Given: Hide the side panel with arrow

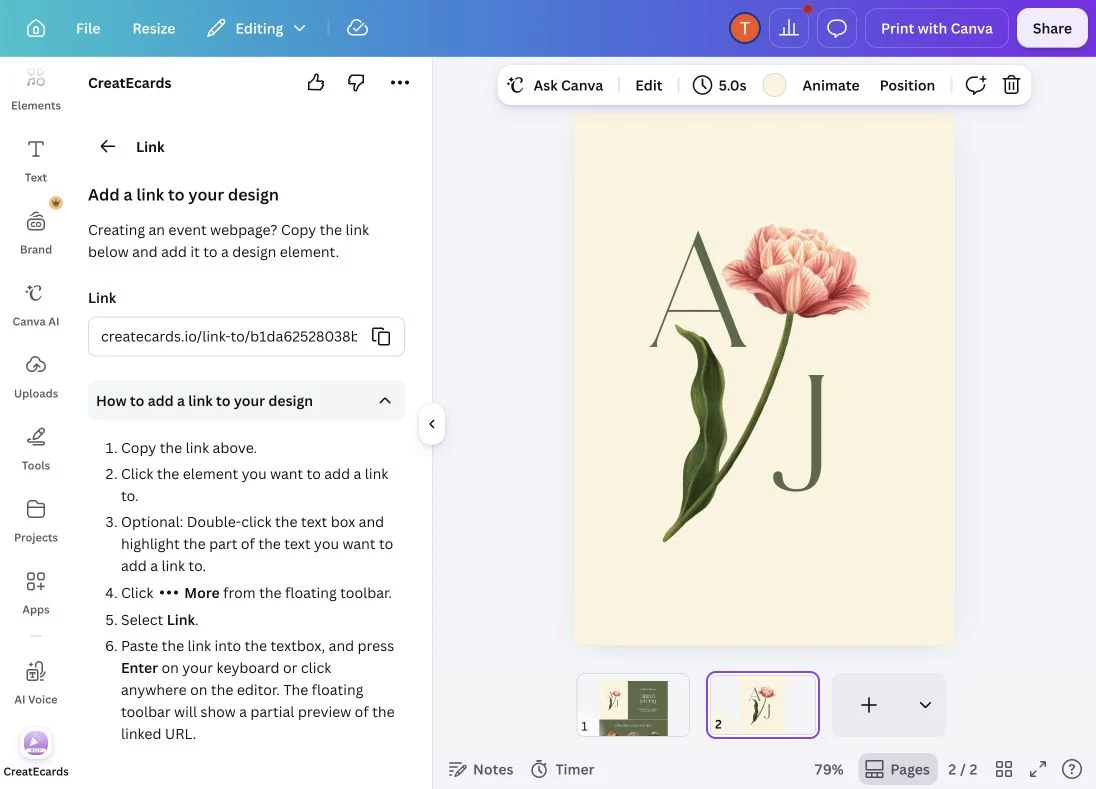Looking at the screenshot, I should click(x=432, y=424).
